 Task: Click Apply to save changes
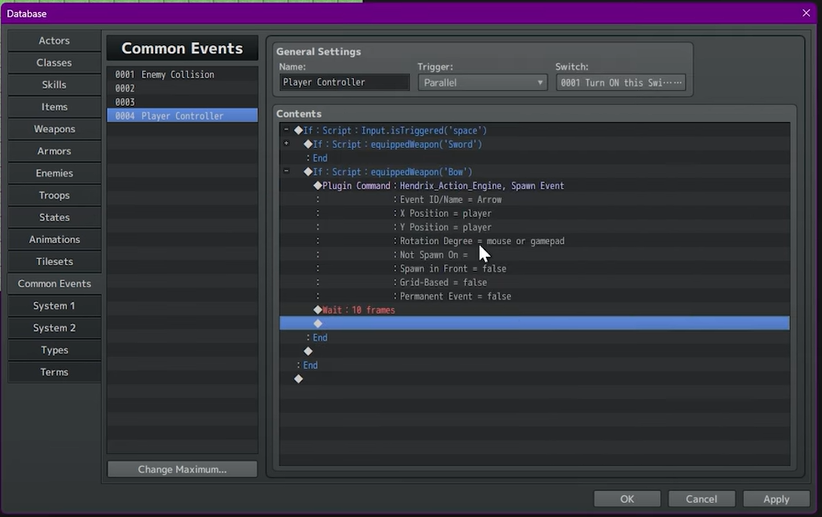[x=776, y=499]
